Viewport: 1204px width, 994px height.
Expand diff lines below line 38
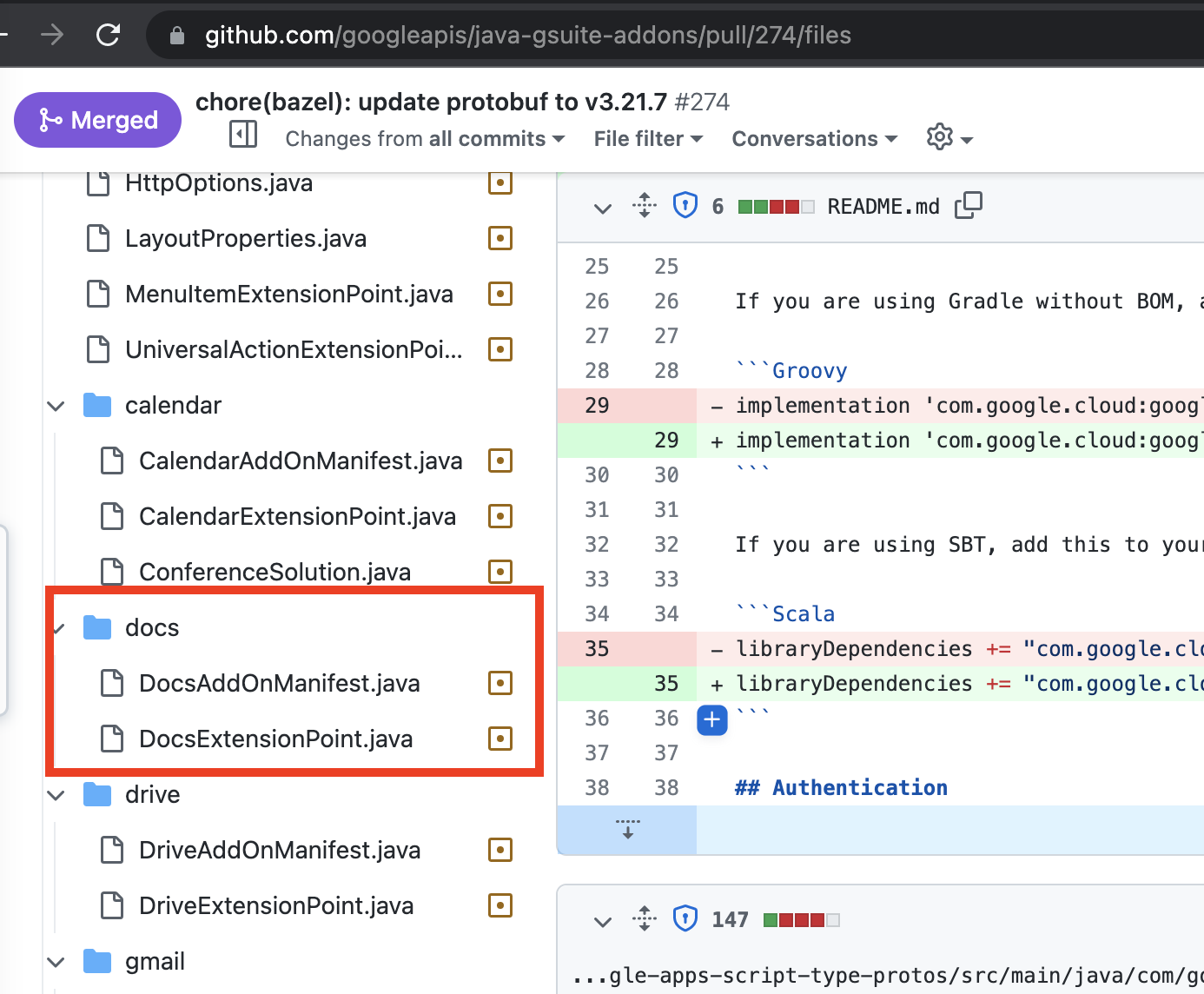point(627,829)
